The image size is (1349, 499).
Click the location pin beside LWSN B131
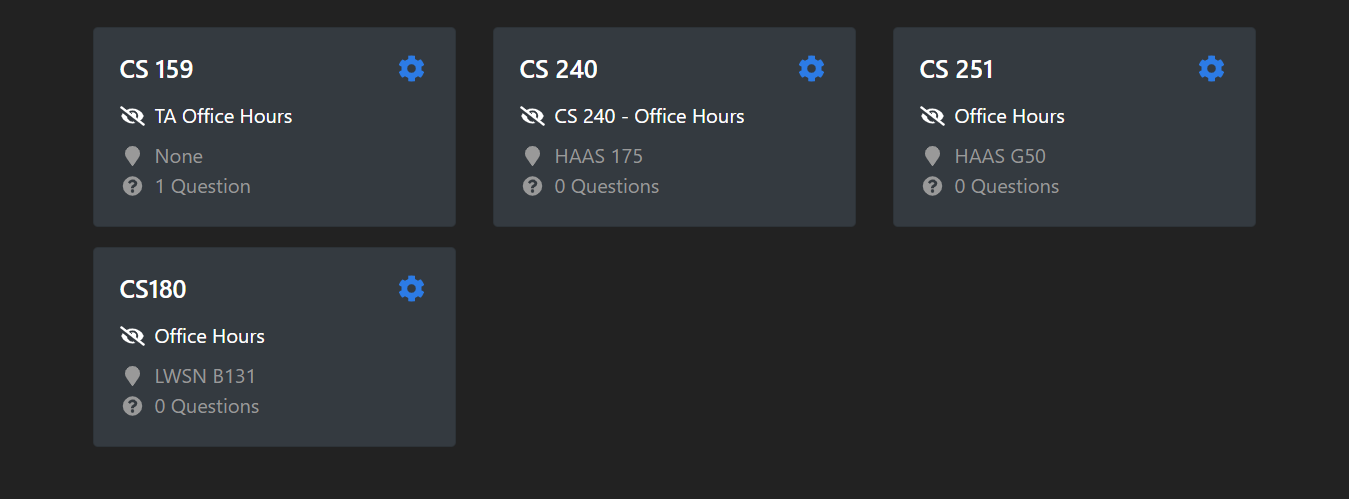tap(132, 377)
